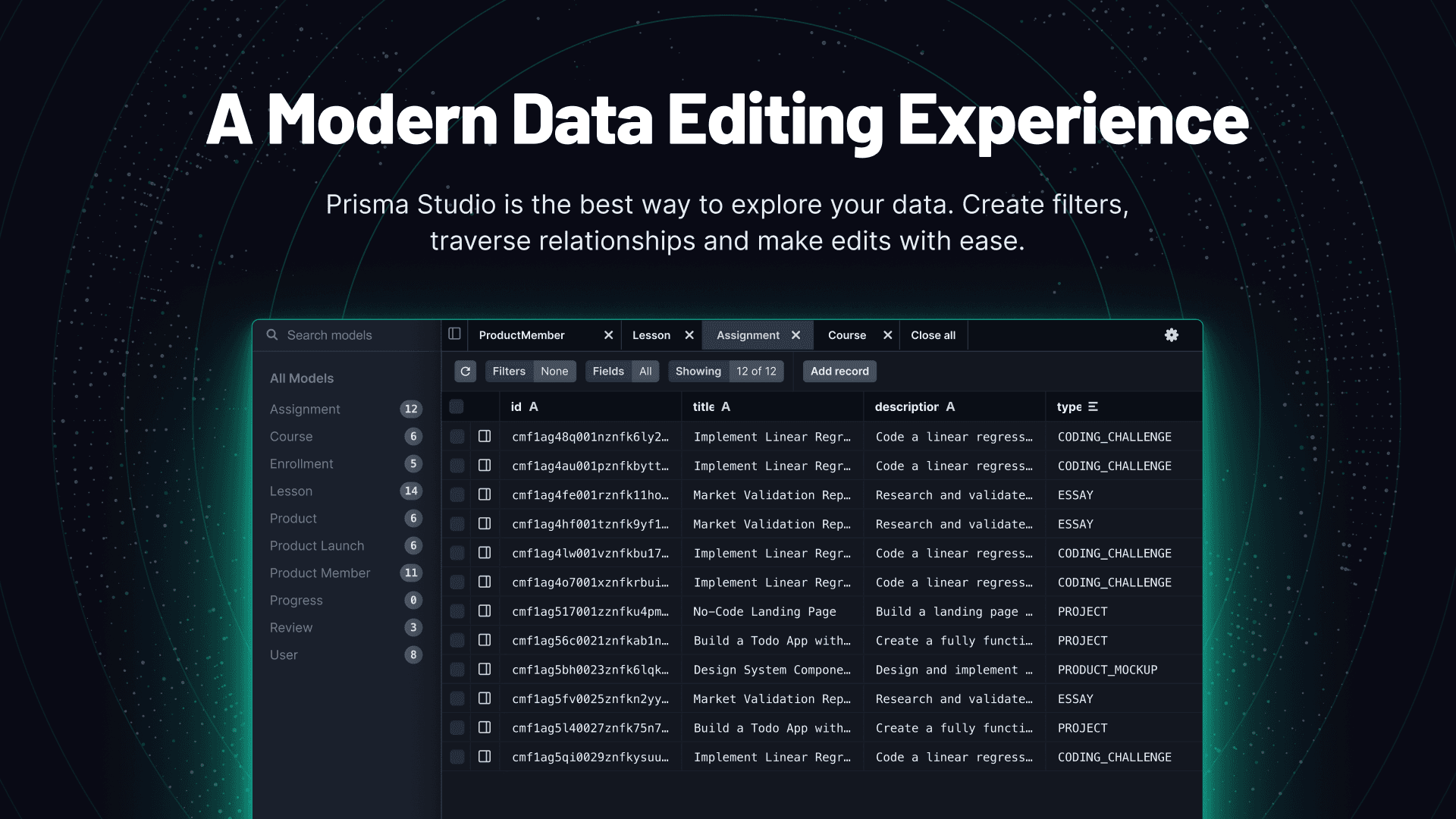The width and height of the screenshot is (1456, 819).
Task: Check the No-Code Landing Page row checkbox
Action: [457, 611]
